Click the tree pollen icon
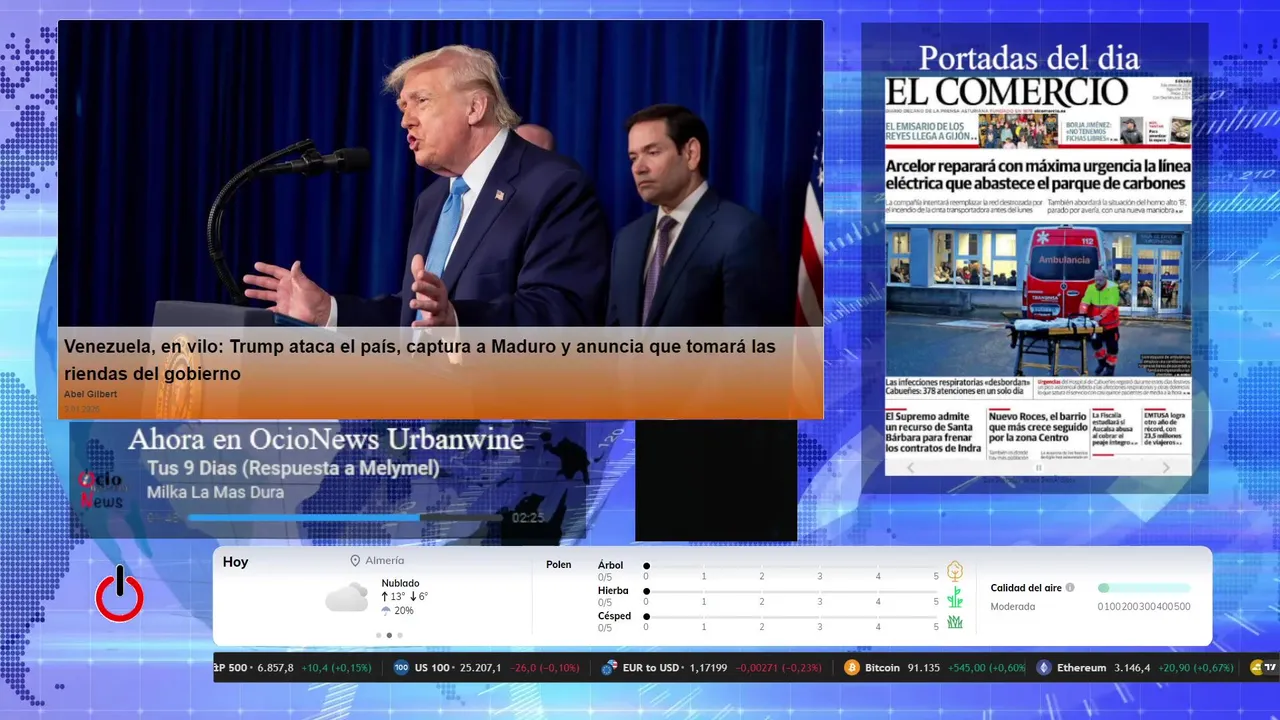Image resolution: width=1280 pixels, height=720 pixels. 955,571
